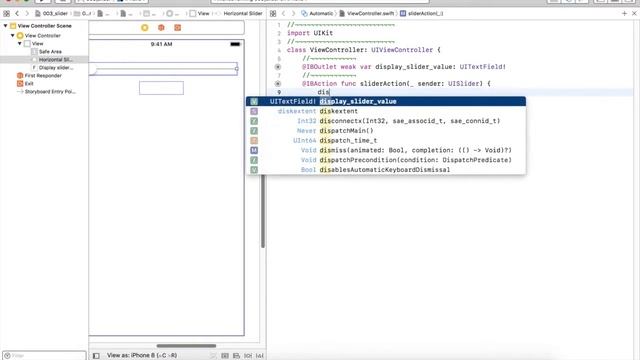Screen dimensions: 640x360
Task: Click View as: iPhone 8 device button
Action: (142, 356)
